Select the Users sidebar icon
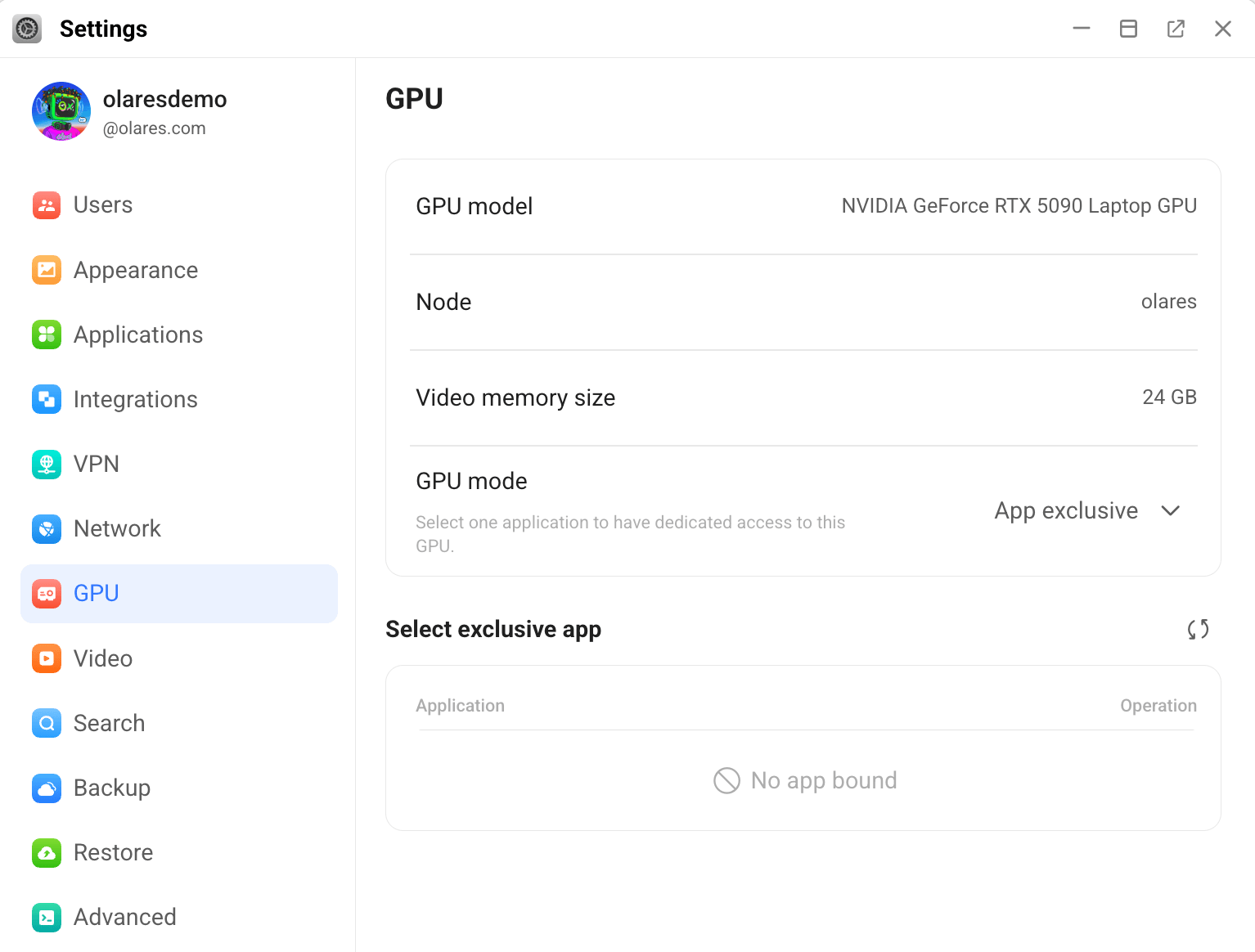 47,205
